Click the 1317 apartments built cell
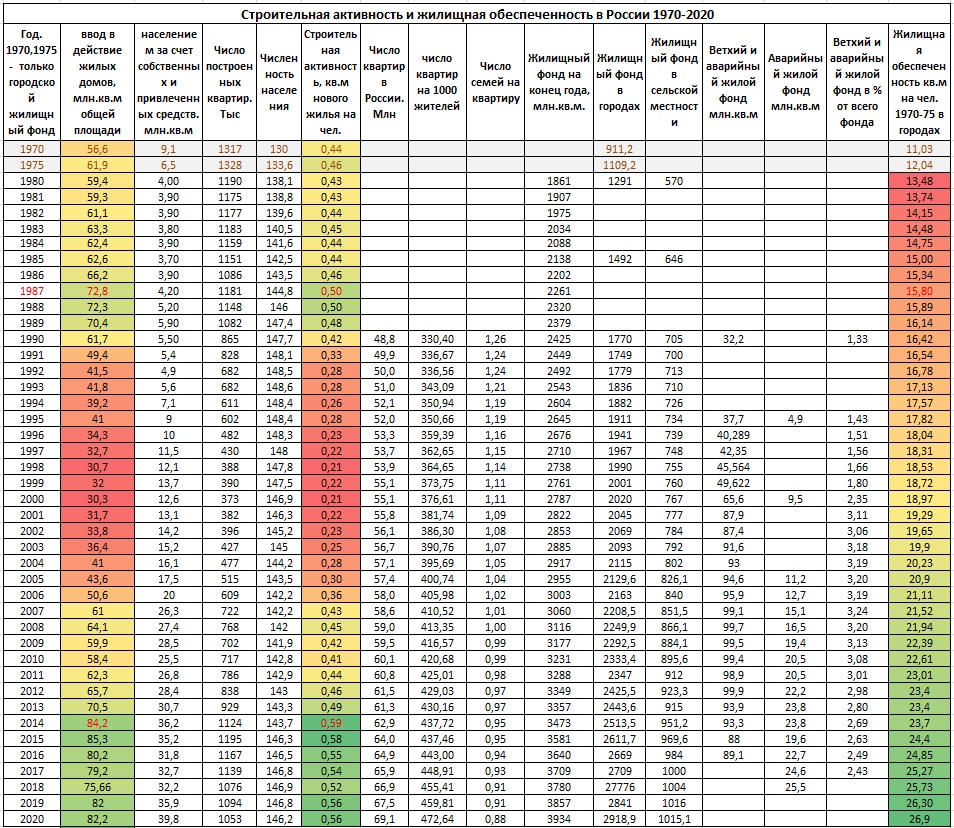The image size is (954, 828). (x=229, y=148)
